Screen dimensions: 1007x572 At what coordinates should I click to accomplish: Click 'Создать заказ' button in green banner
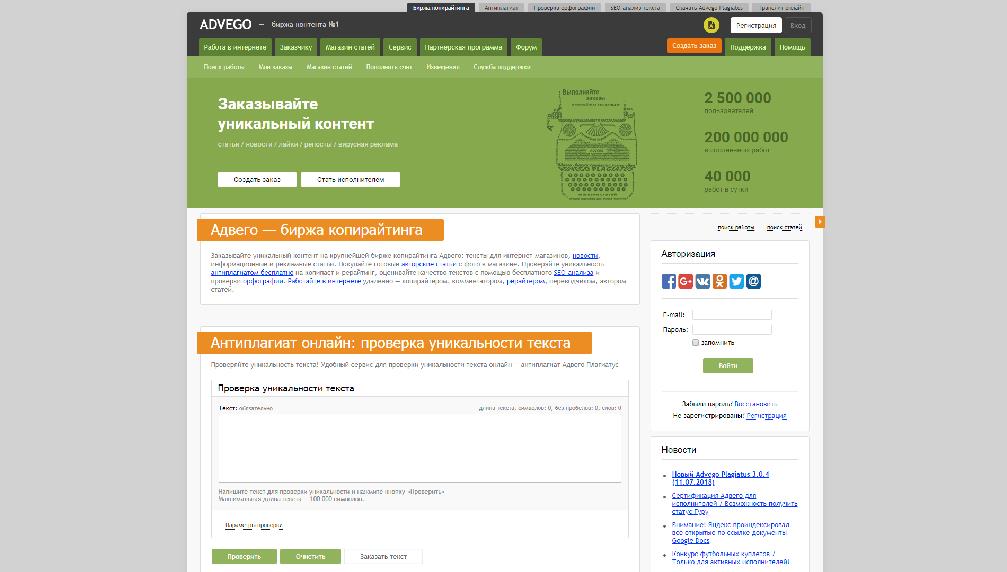click(x=257, y=180)
